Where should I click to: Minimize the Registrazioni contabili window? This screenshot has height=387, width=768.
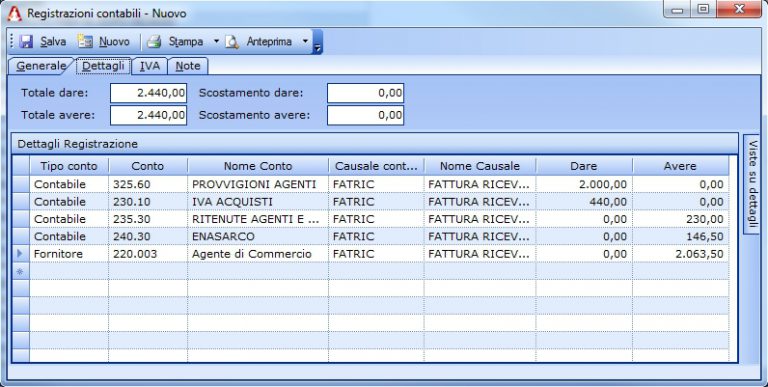[x=677, y=9]
